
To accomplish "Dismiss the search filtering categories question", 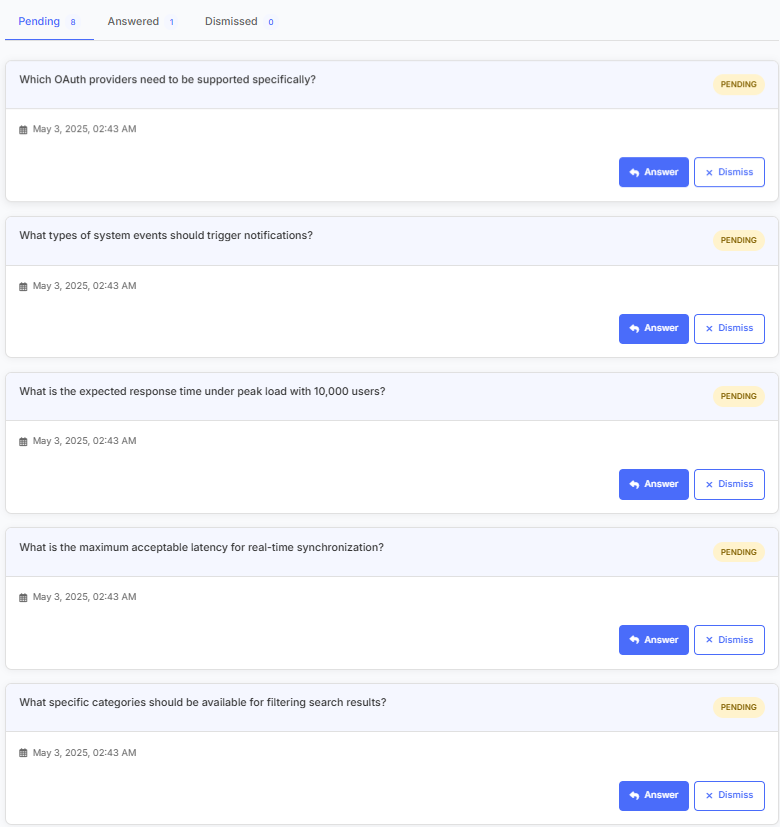I will click(729, 795).
